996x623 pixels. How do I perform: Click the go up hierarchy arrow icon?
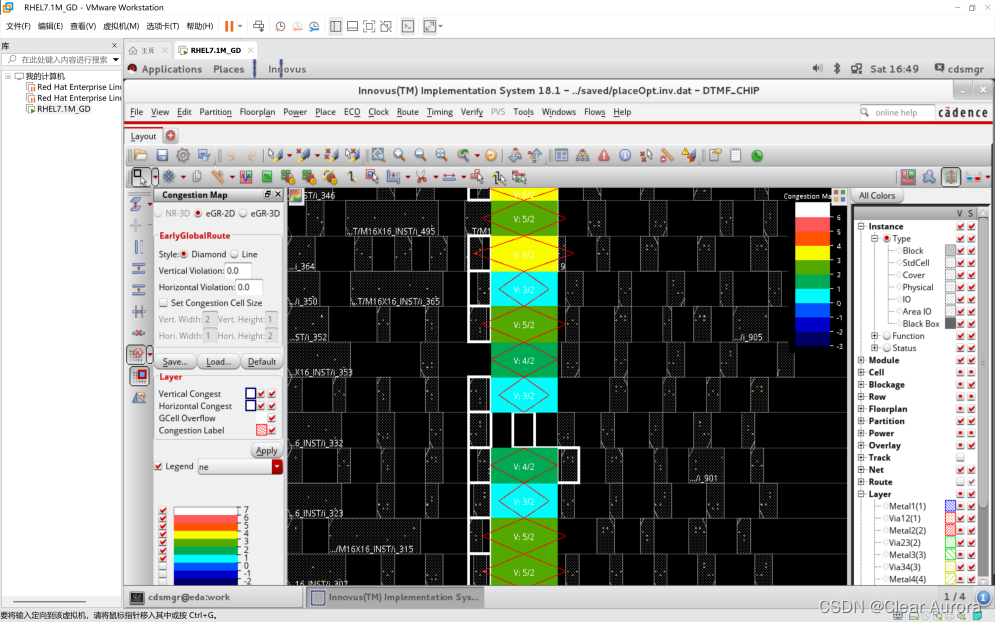point(535,156)
